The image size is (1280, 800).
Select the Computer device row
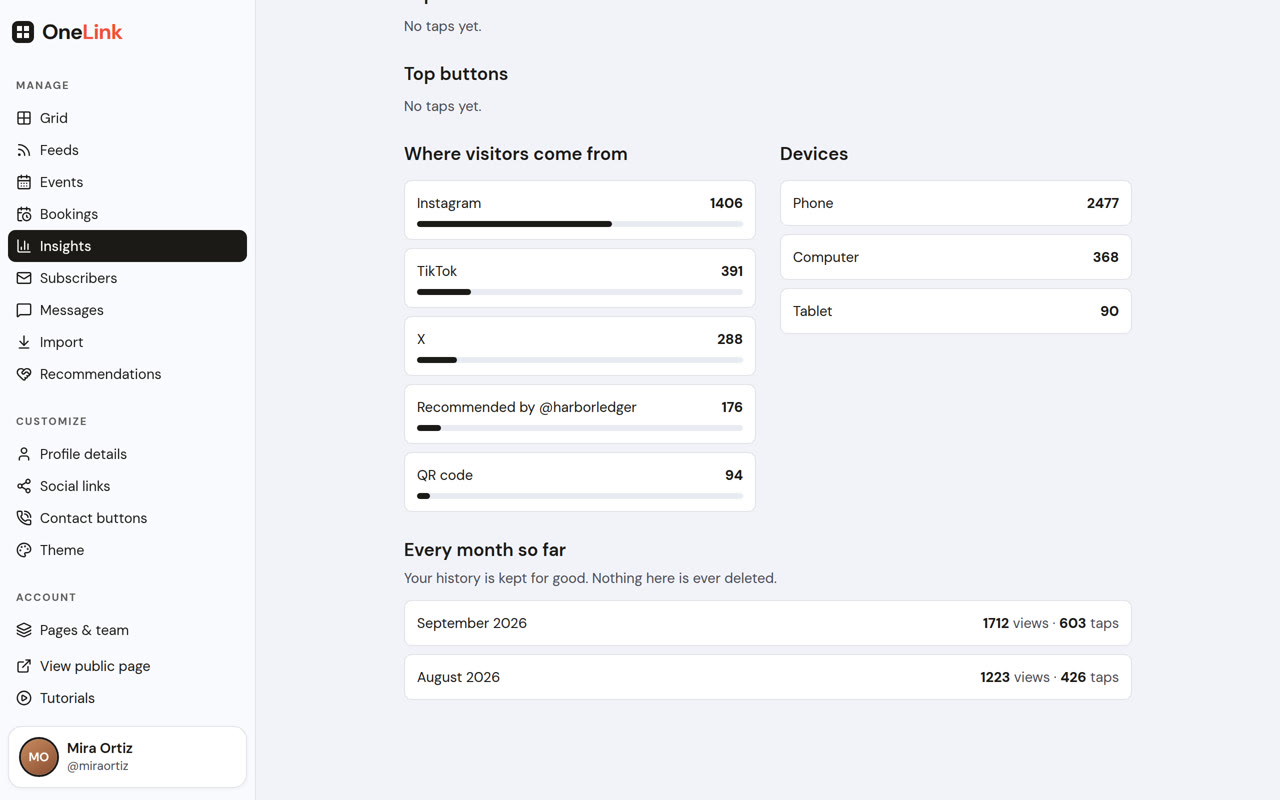(956, 257)
